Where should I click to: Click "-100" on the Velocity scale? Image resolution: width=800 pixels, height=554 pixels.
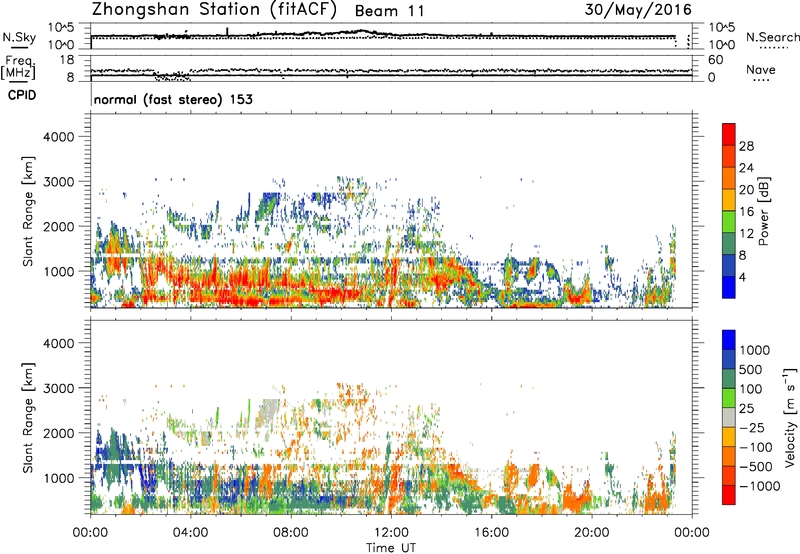[755, 447]
